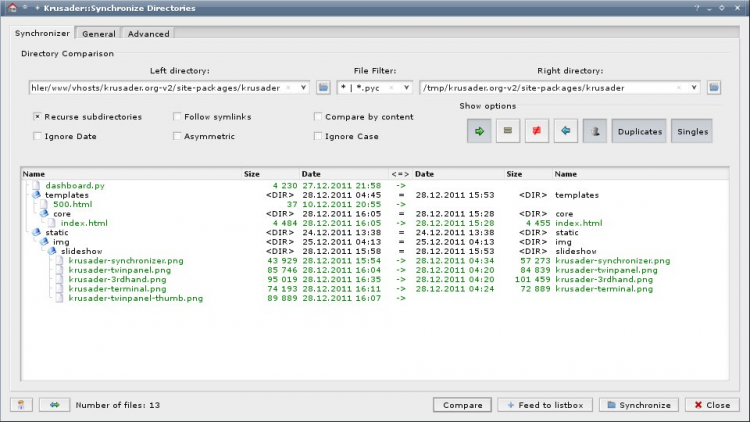Select the dashboard.py row

[375, 185]
